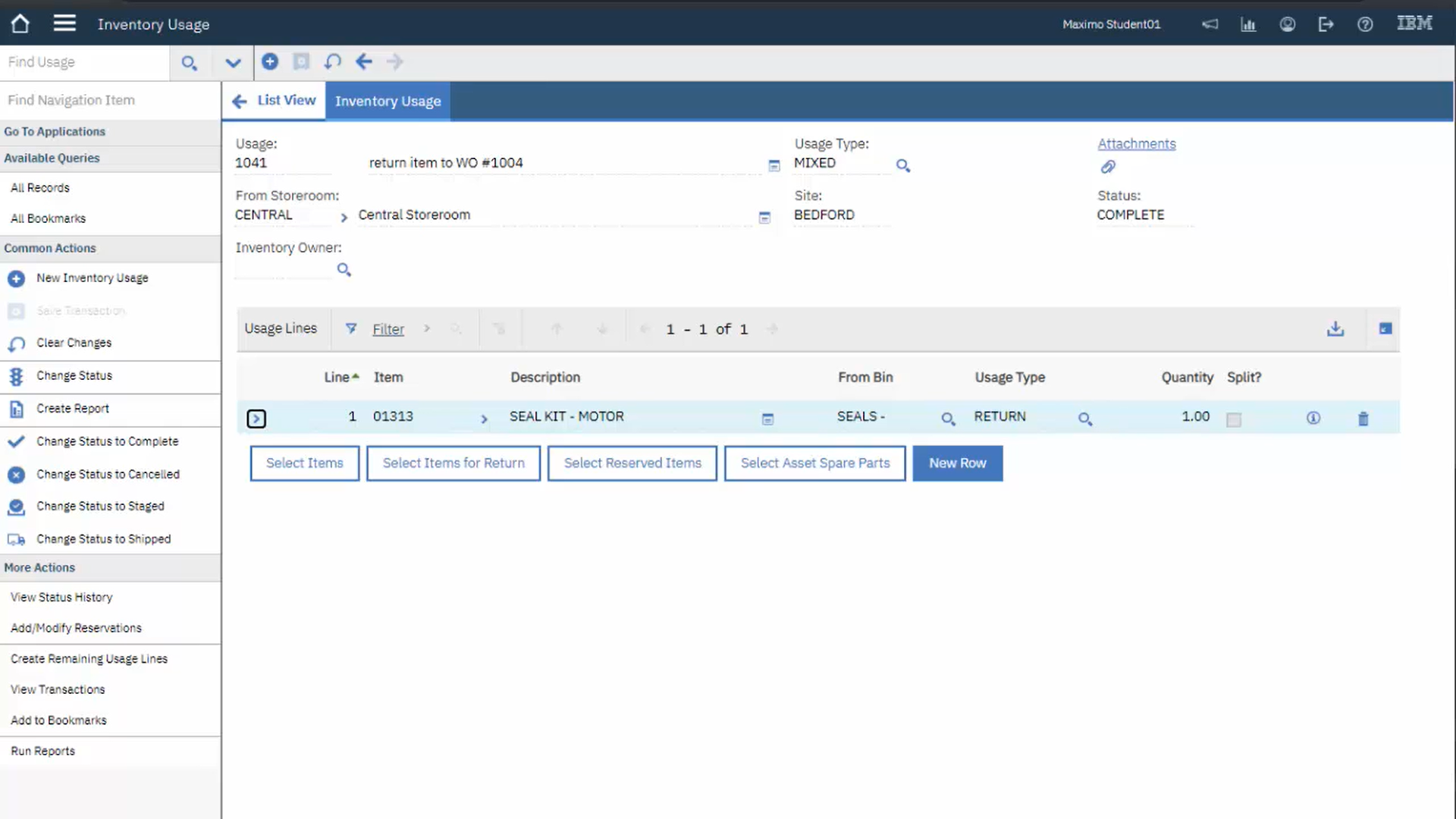Switch to the List View tab
1456x819 pixels.
(x=286, y=99)
